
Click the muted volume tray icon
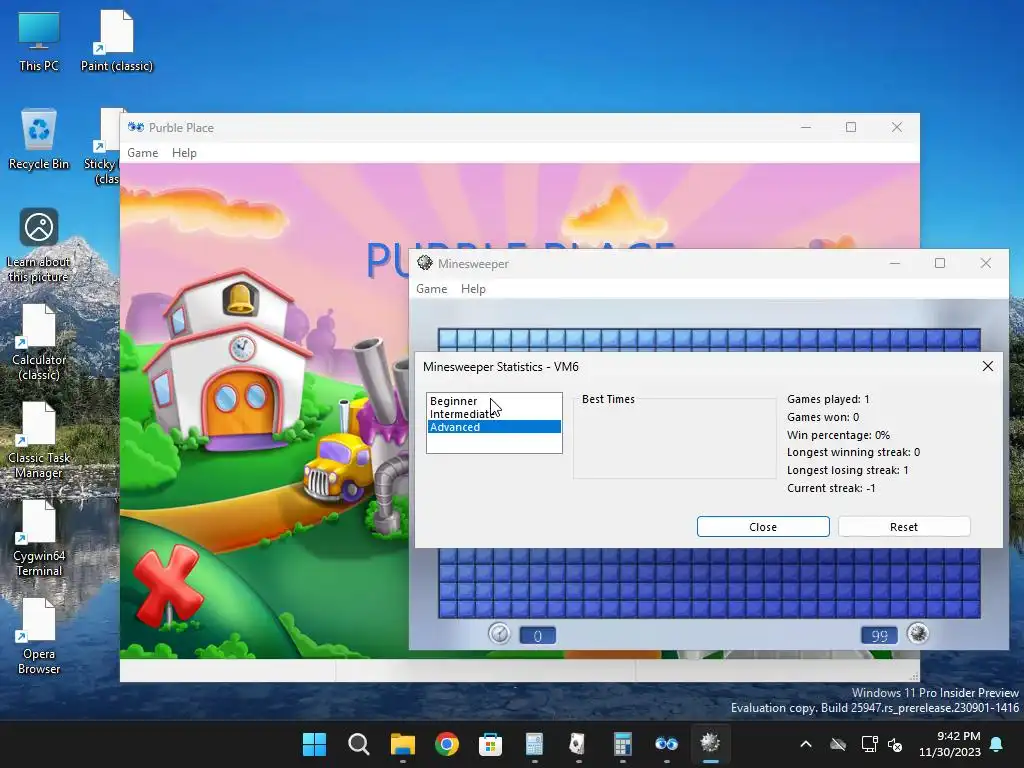(x=895, y=744)
